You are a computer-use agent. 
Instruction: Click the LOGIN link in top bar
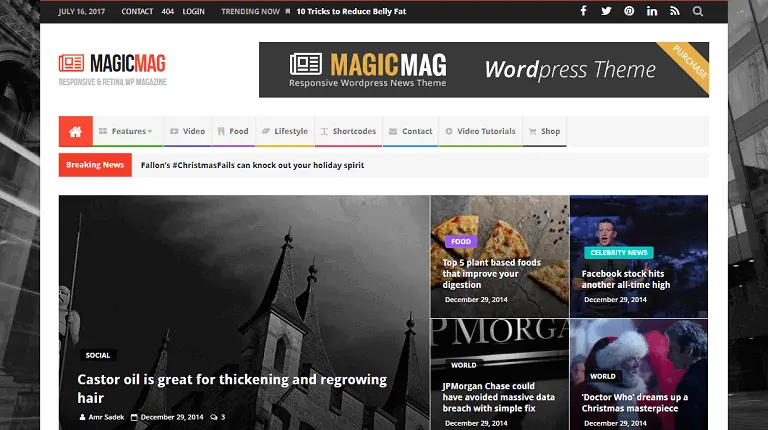click(x=193, y=11)
